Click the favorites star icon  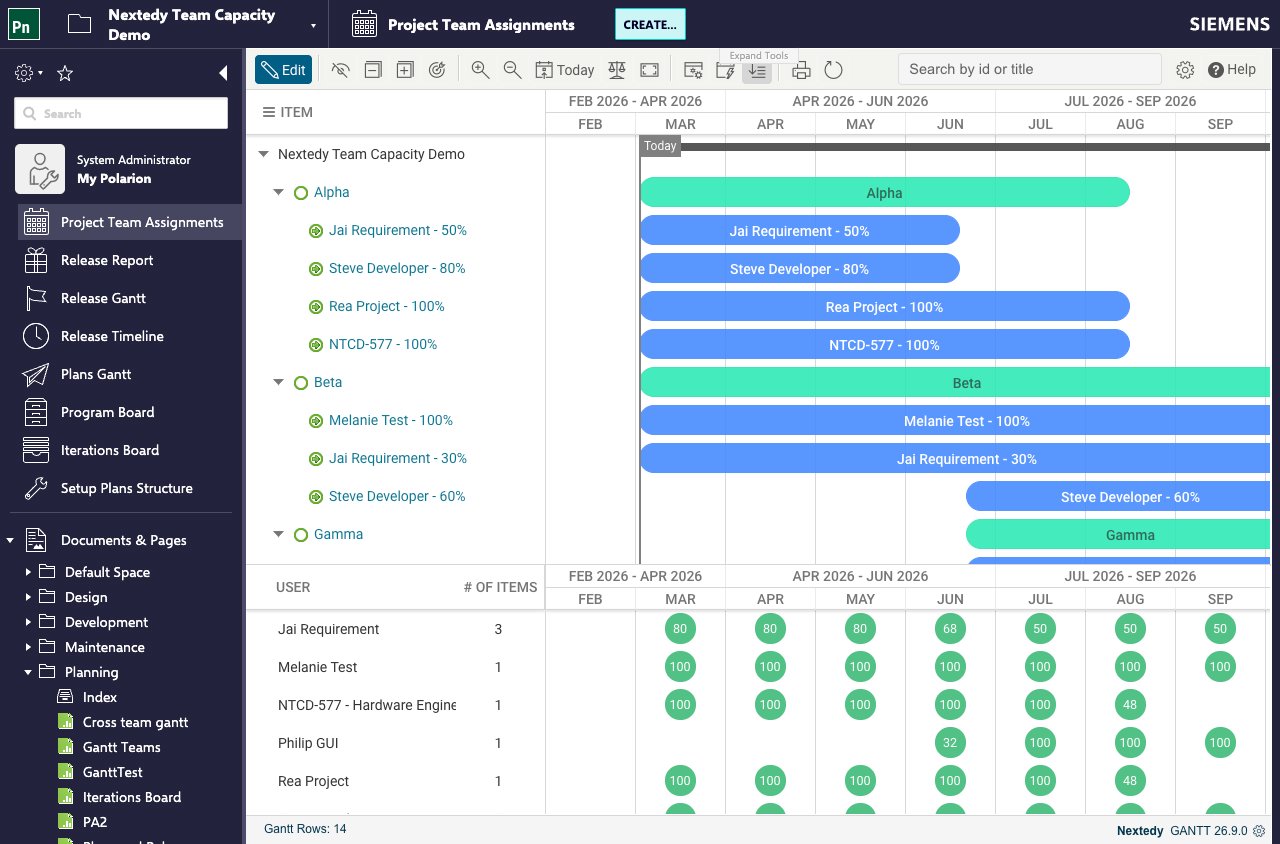(x=65, y=73)
